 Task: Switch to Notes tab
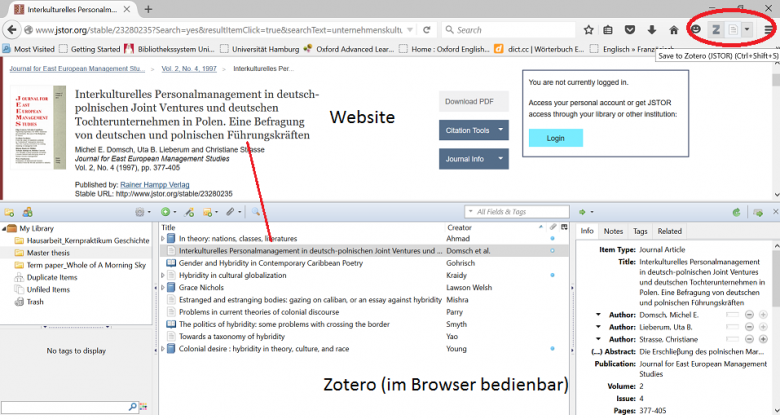(x=613, y=231)
